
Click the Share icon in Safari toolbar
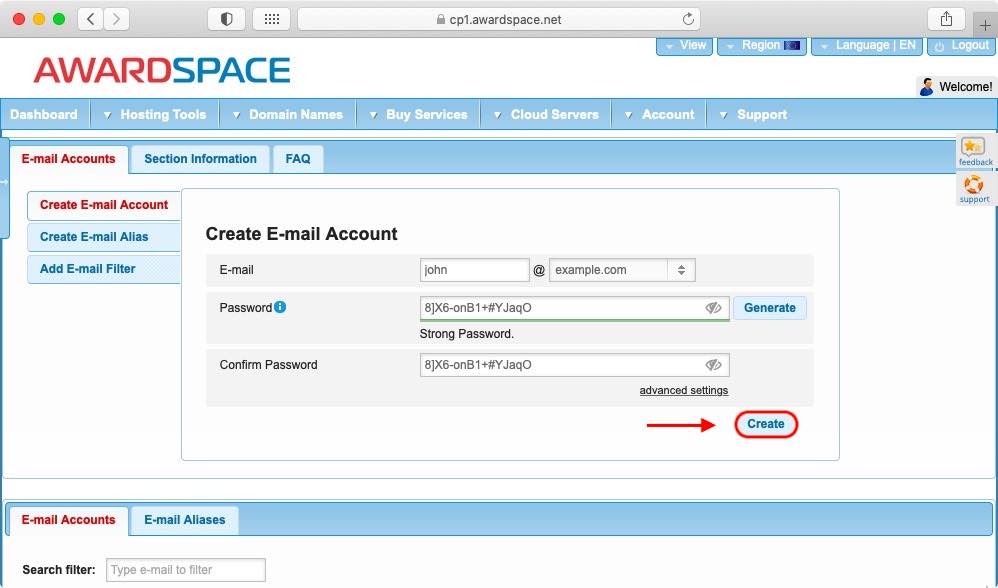click(x=946, y=18)
